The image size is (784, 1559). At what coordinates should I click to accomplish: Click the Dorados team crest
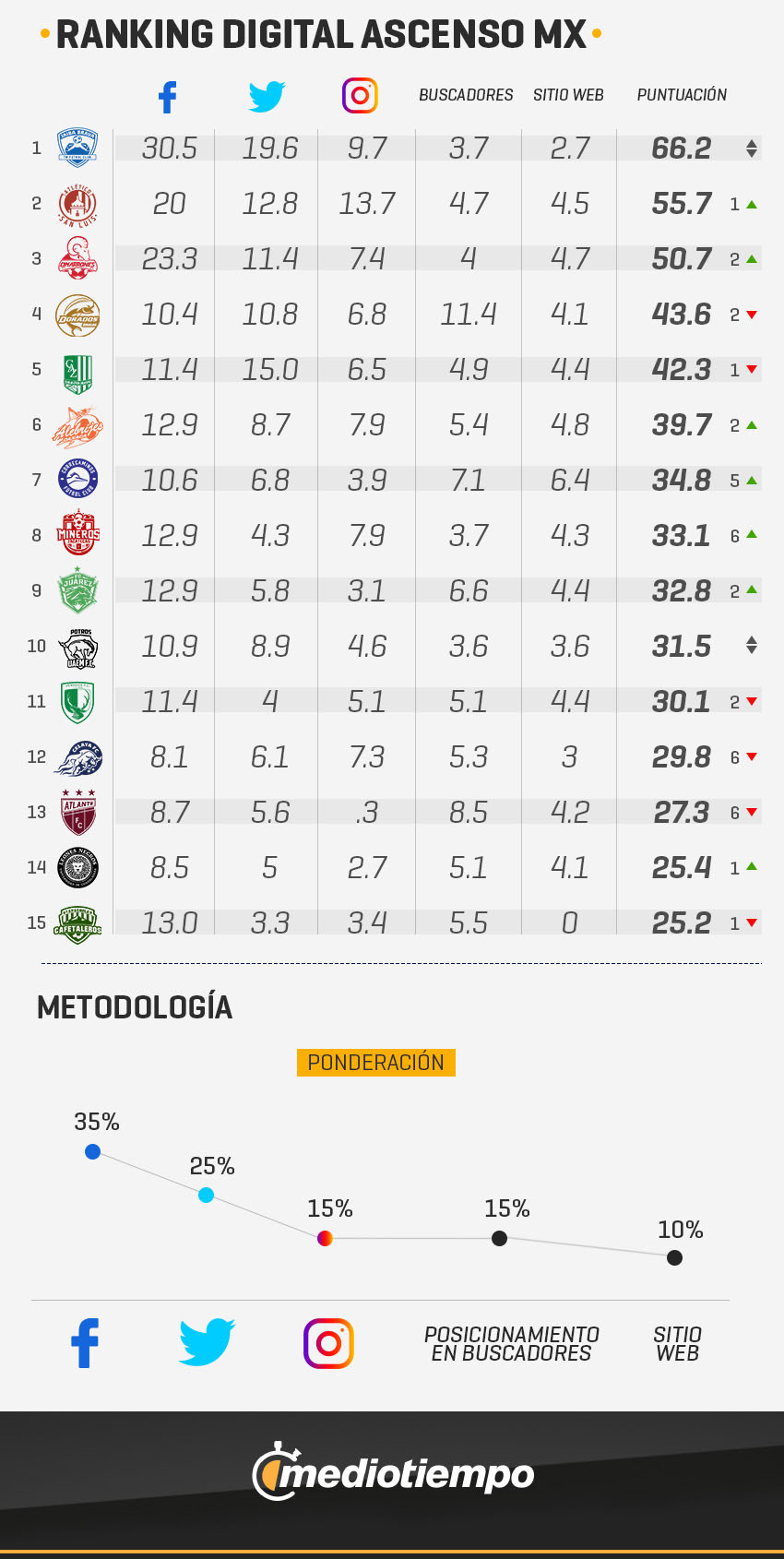tap(77, 315)
